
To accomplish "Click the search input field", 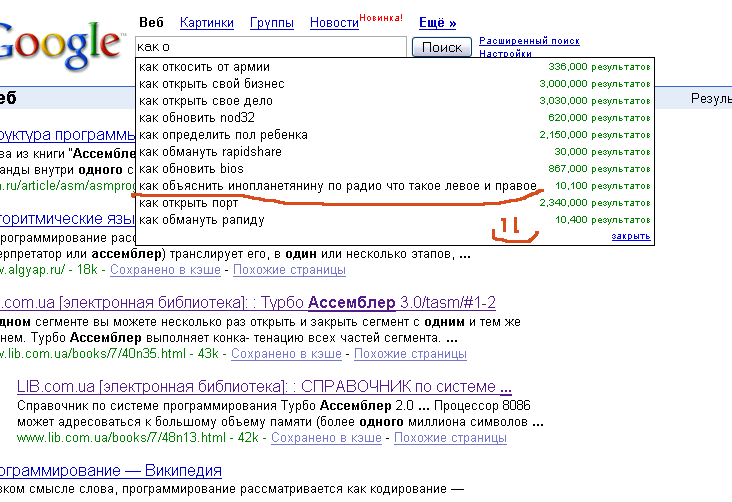I will click(271, 47).
